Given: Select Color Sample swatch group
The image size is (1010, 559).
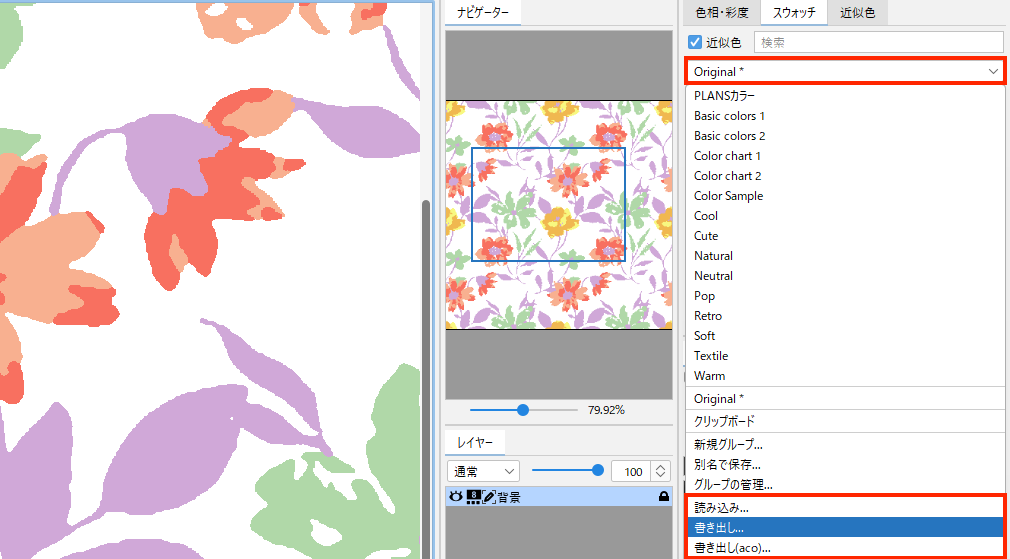Looking at the screenshot, I should click(846, 196).
